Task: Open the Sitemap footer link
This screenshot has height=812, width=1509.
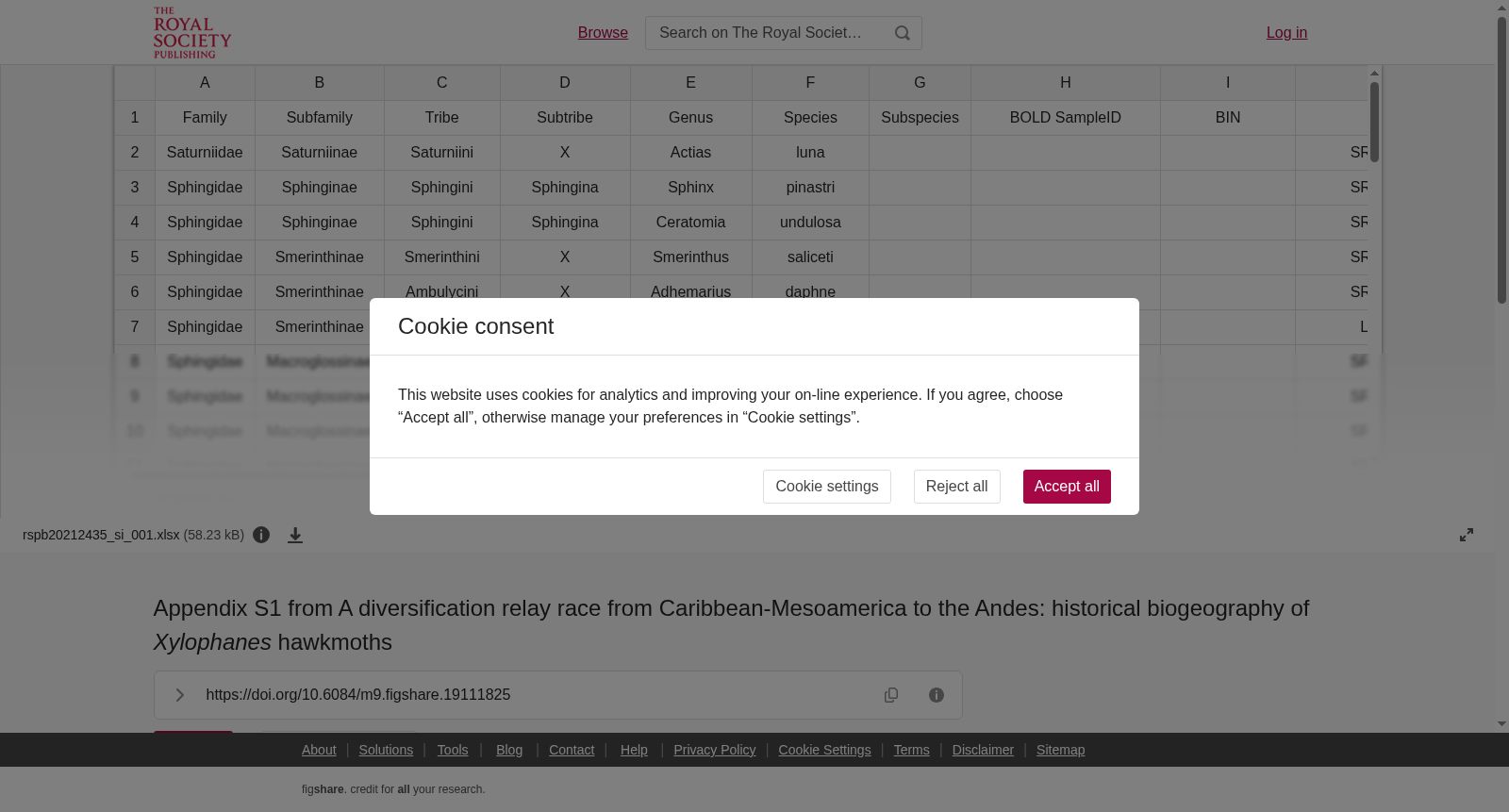Action: click(x=1060, y=750)
